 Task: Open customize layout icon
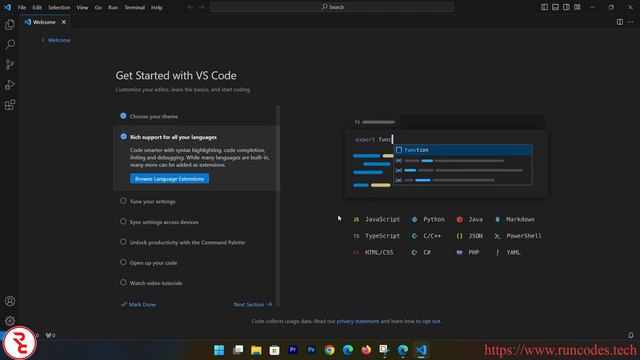(x=577, y=7)
